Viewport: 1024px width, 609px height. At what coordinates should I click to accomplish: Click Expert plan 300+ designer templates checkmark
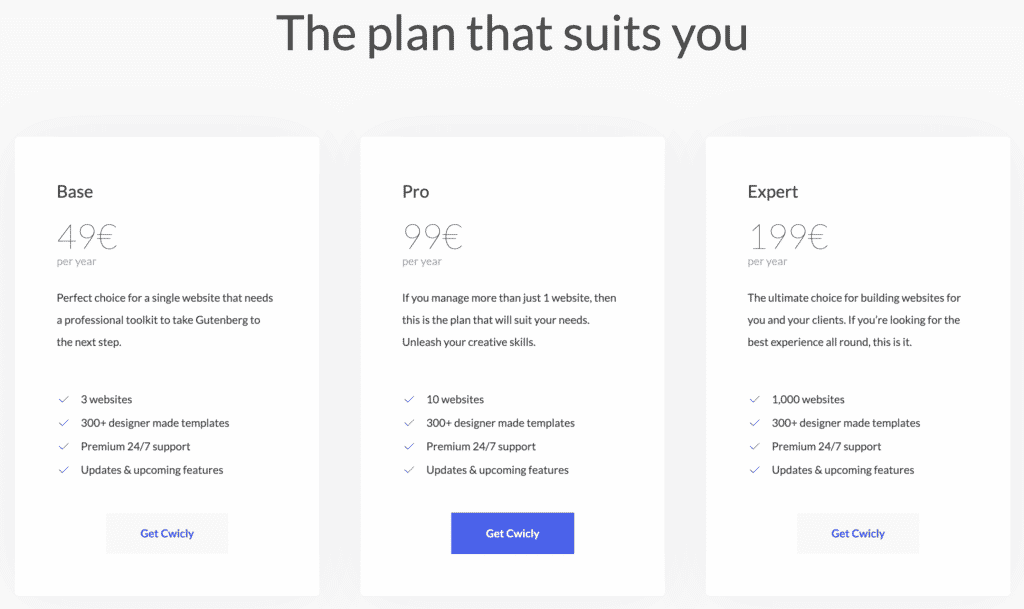(754, 423)
